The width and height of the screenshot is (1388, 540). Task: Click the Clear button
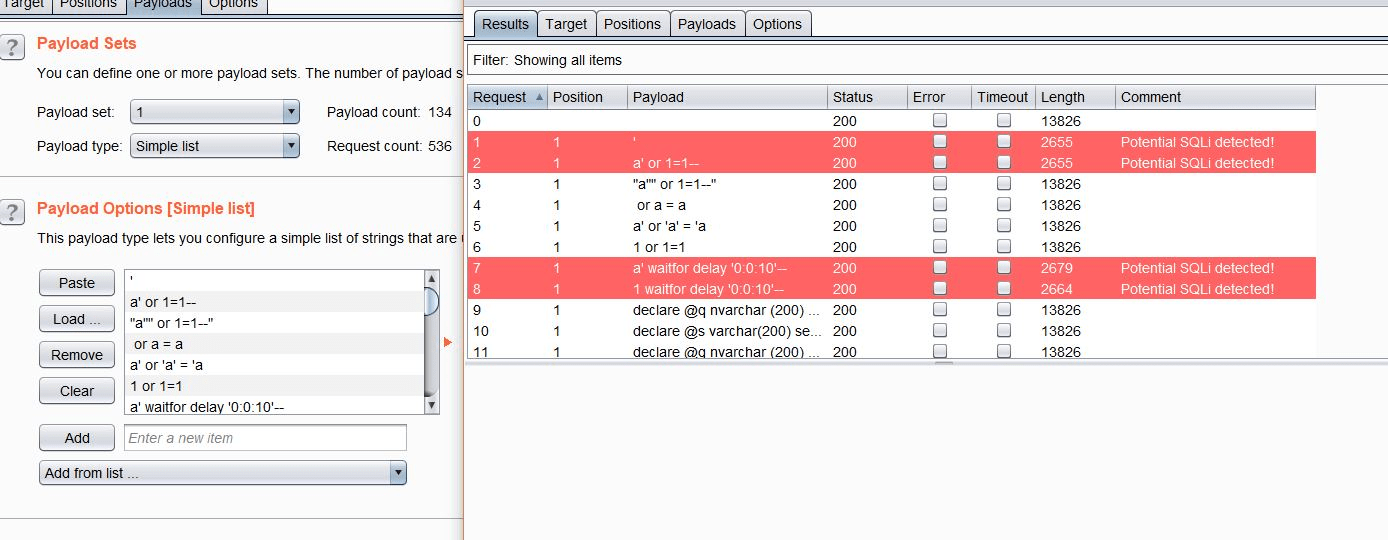click(x=76, y=391)
